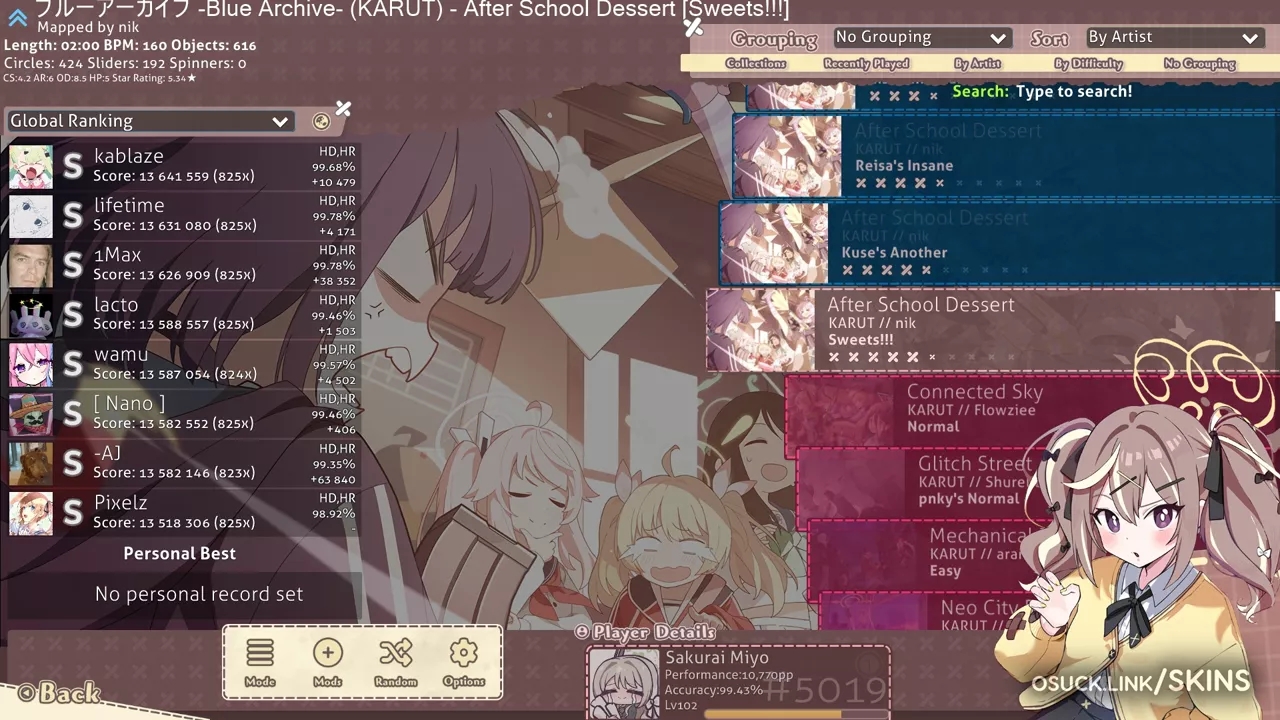Open beatmap Options gear

tap(464, 663)
